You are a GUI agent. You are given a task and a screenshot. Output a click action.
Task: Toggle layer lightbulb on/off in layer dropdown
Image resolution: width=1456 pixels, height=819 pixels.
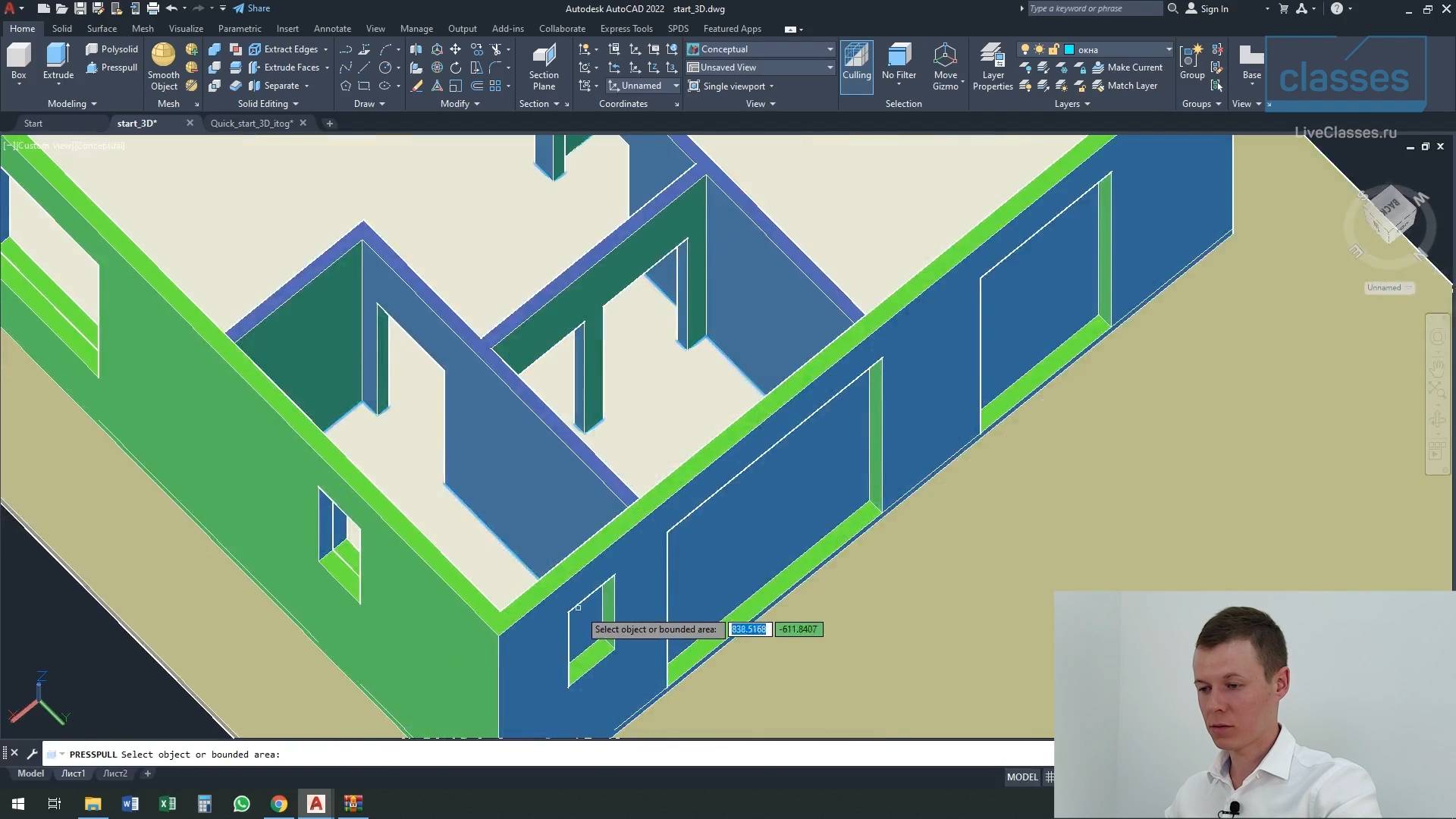[x=1025, y=49]
